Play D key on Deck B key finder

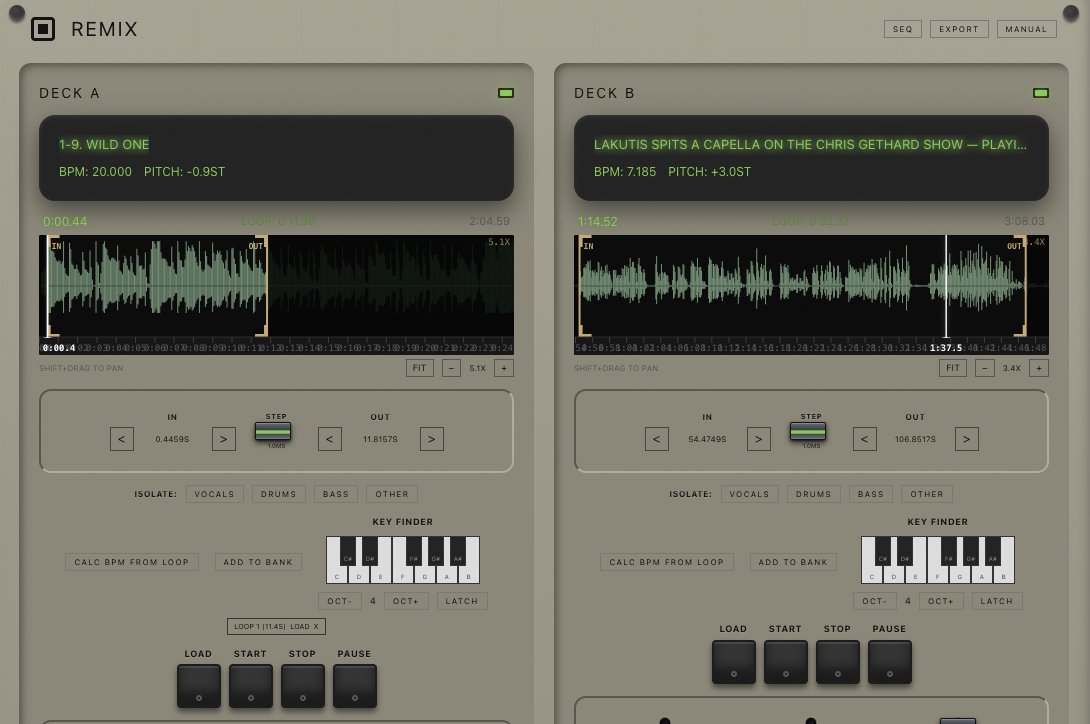(x=893, y=574)
